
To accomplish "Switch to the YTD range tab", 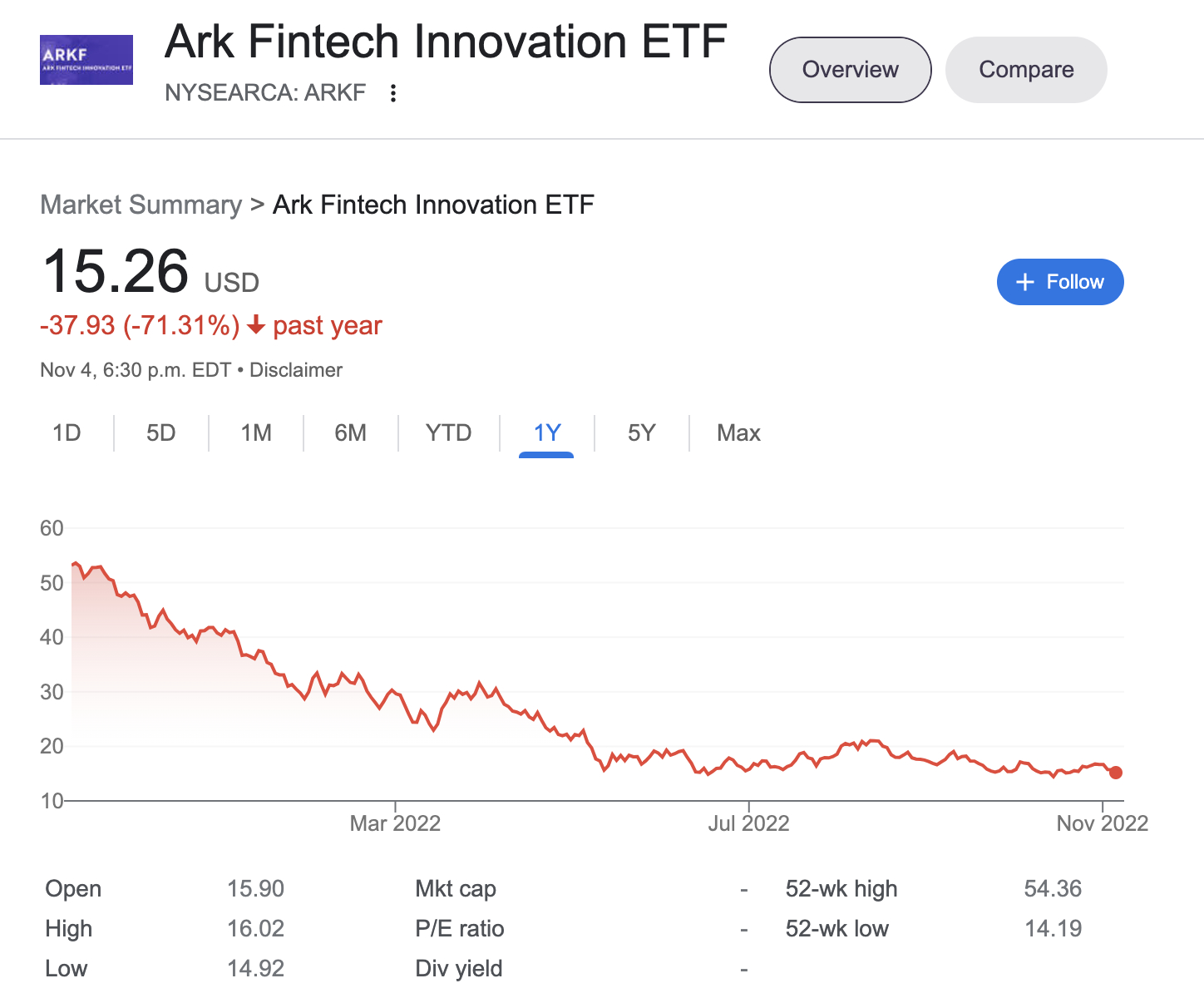I will click(449, 433).
